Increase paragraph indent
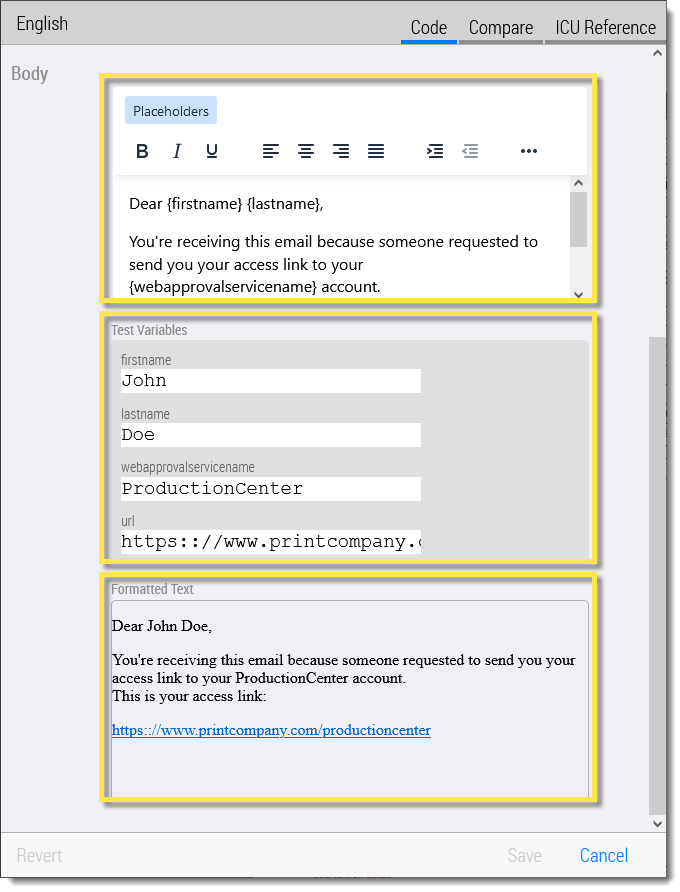680x892 pixels. click(x=435, y=151)
